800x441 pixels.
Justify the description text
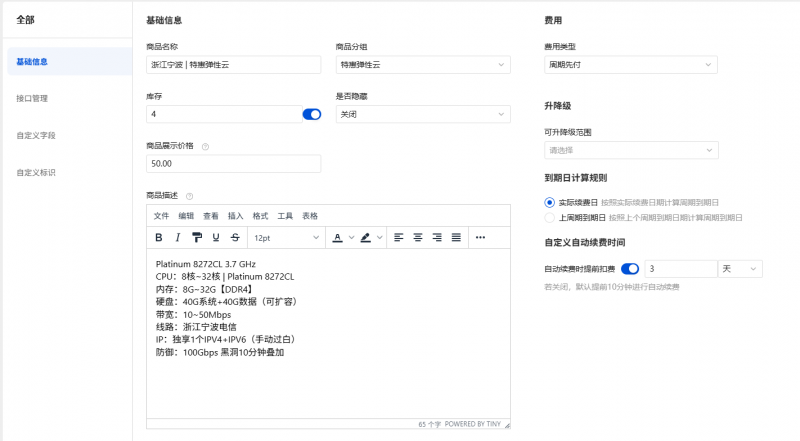click(456, 238)
